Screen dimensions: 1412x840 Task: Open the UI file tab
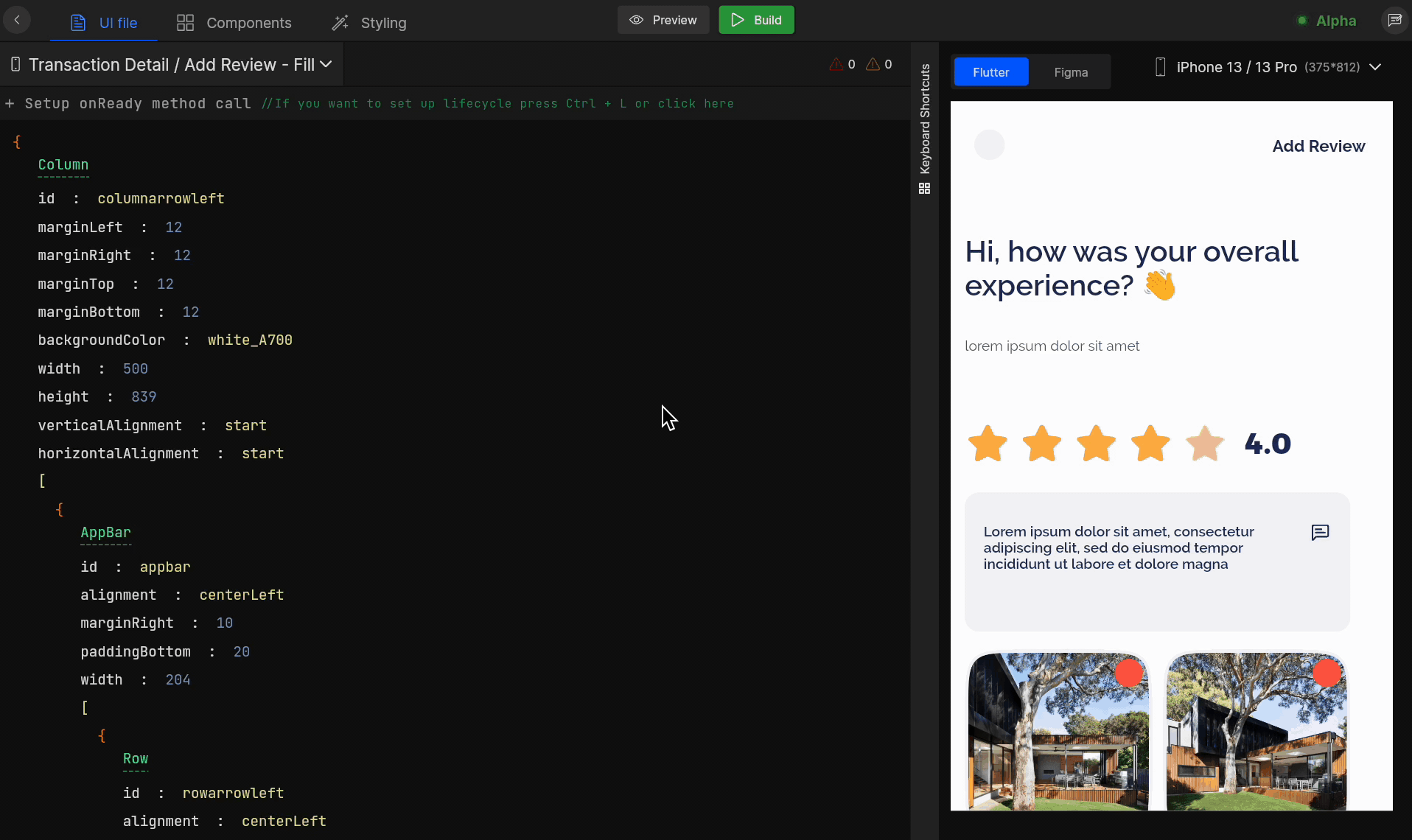pos(104,23)
